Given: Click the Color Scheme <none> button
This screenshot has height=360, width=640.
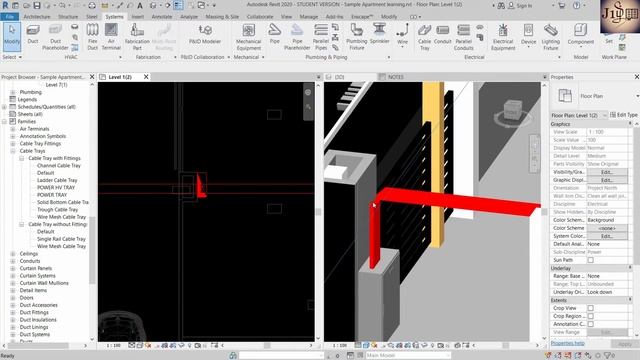Looking at the screenshot, I should pos(607,228).
